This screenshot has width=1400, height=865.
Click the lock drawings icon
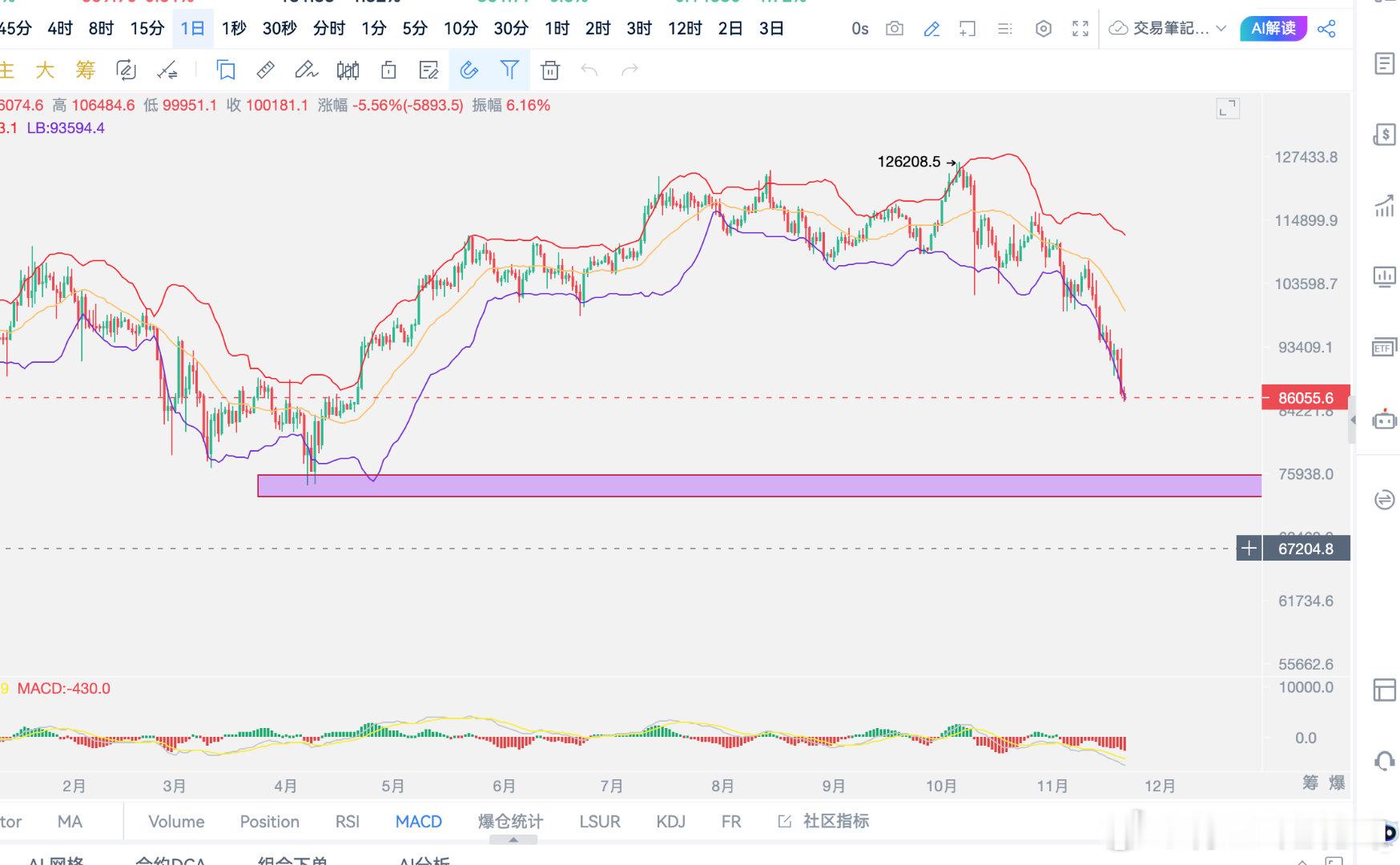coord(388,70)
